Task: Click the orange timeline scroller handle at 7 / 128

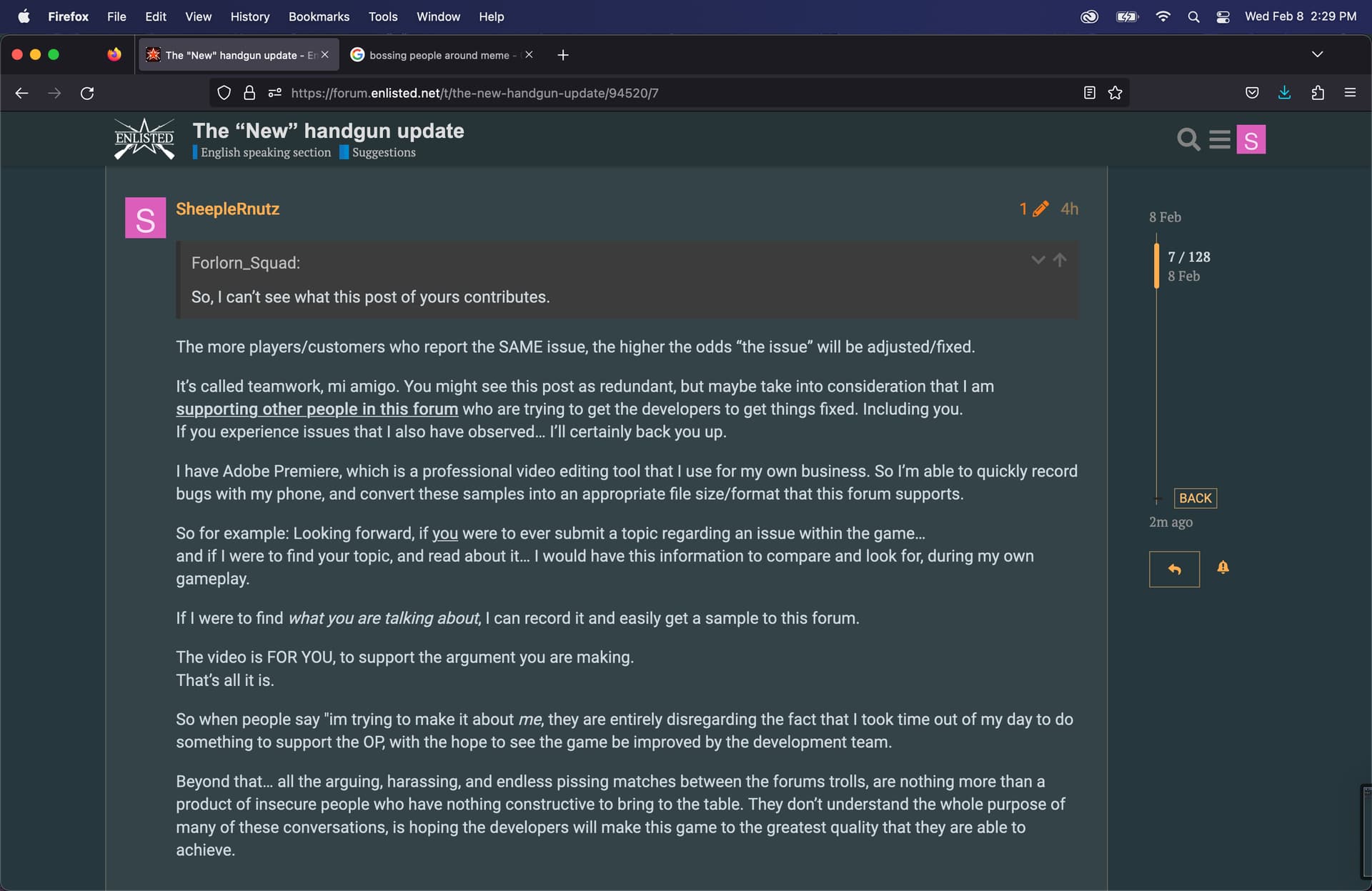Action: tap(1156, 266)
